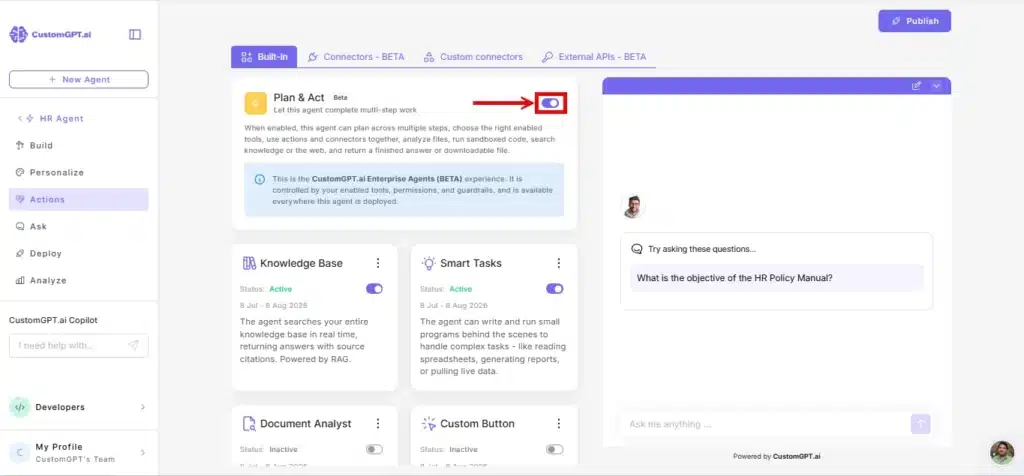The width and height of the screenshot is (1024, 476).
Task: Click the Custom Button cursor icon
Action: click(x=428, y=424)
